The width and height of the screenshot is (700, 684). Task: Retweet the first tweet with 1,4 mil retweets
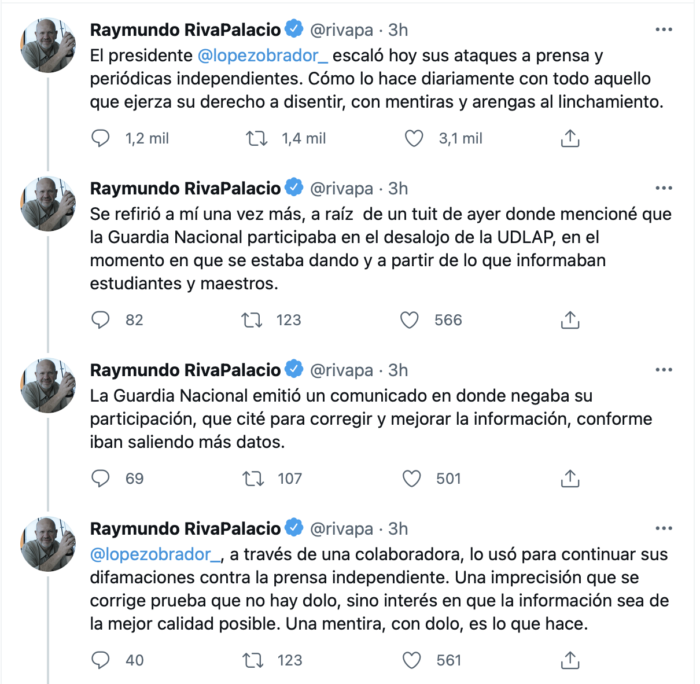pyautogui.click(x=257, y=138)
